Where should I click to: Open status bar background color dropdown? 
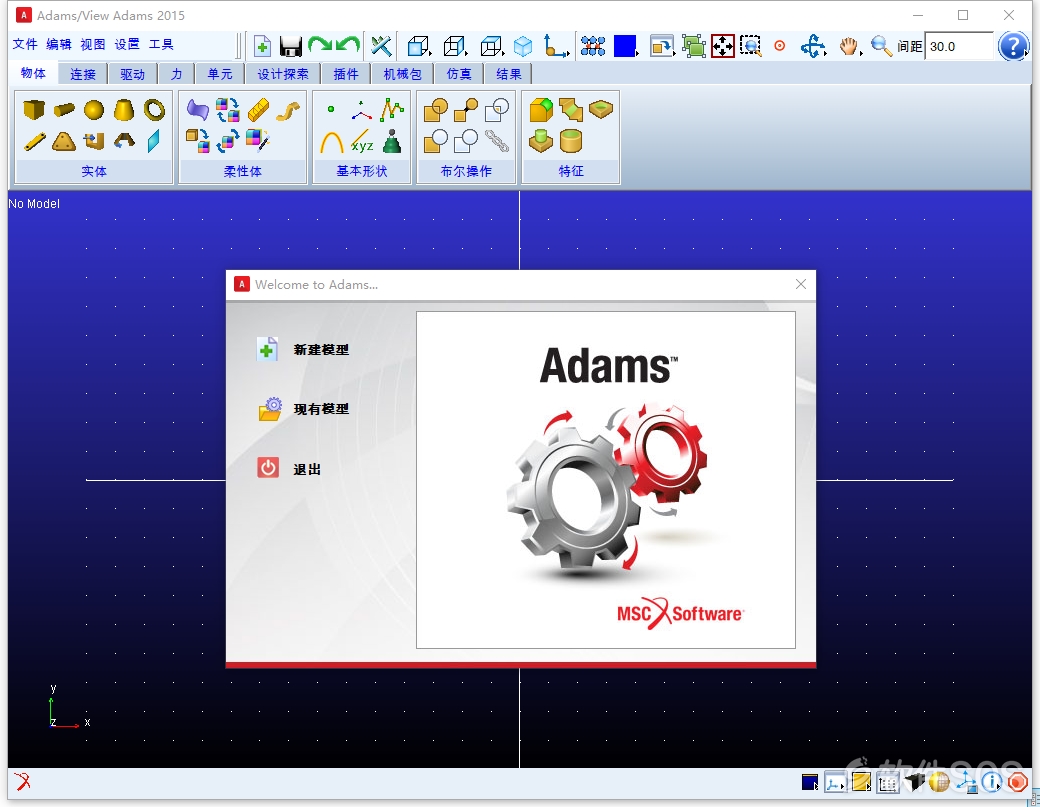[810, 783]
